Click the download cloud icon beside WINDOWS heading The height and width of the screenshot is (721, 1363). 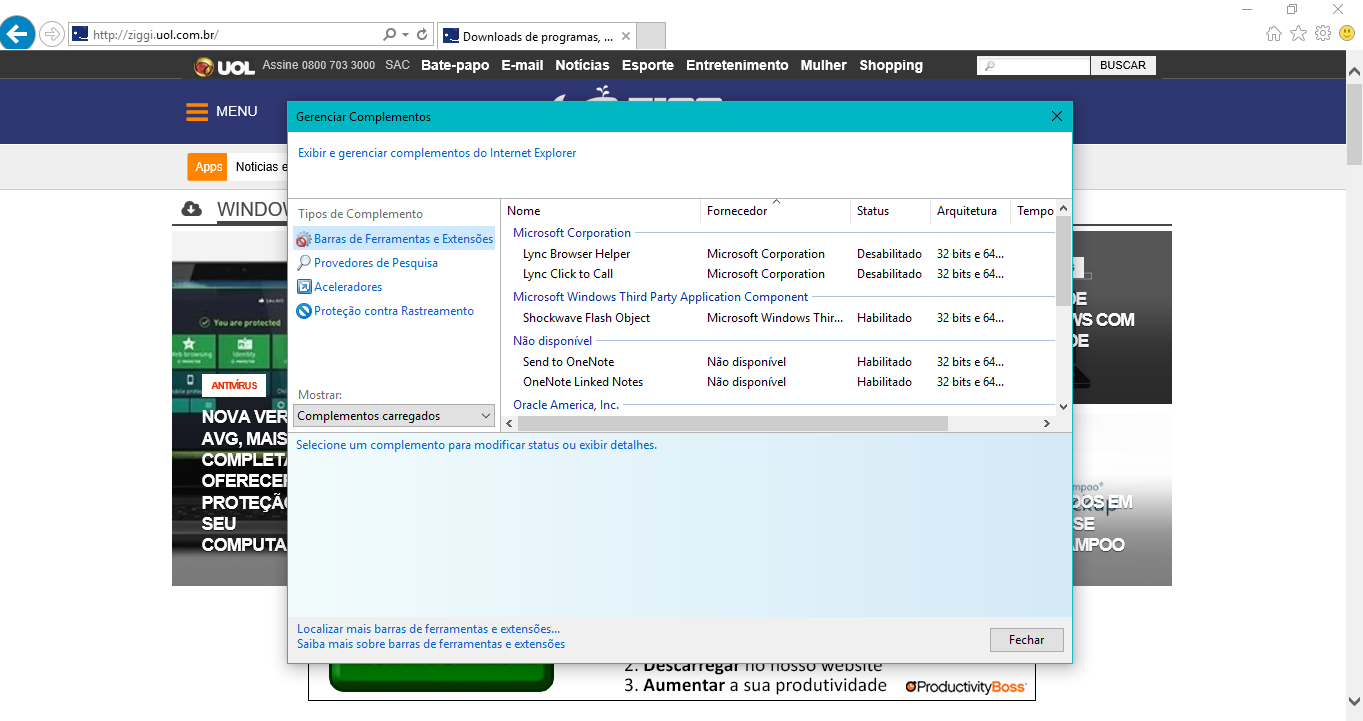click(x=191, y=209)
